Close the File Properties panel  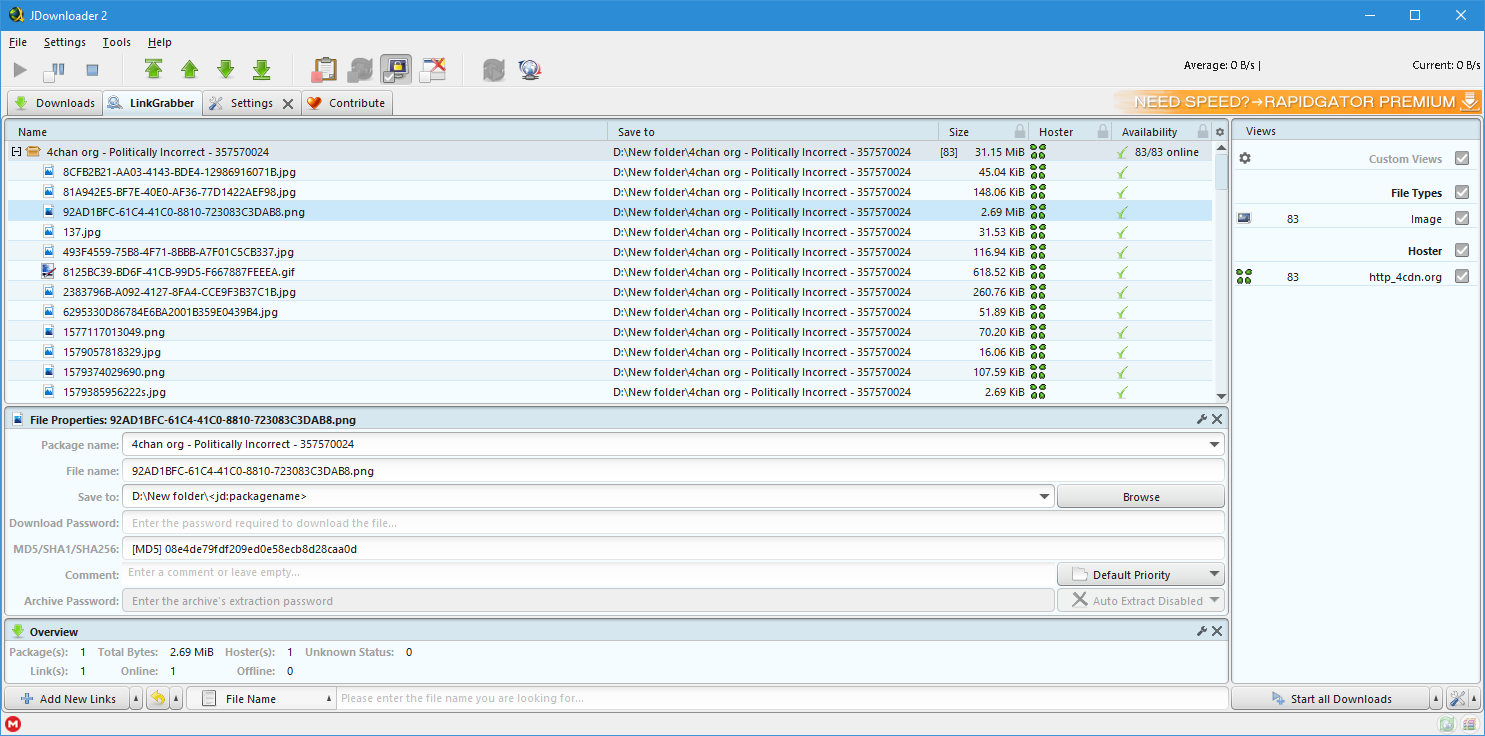tap(1217, 419)
